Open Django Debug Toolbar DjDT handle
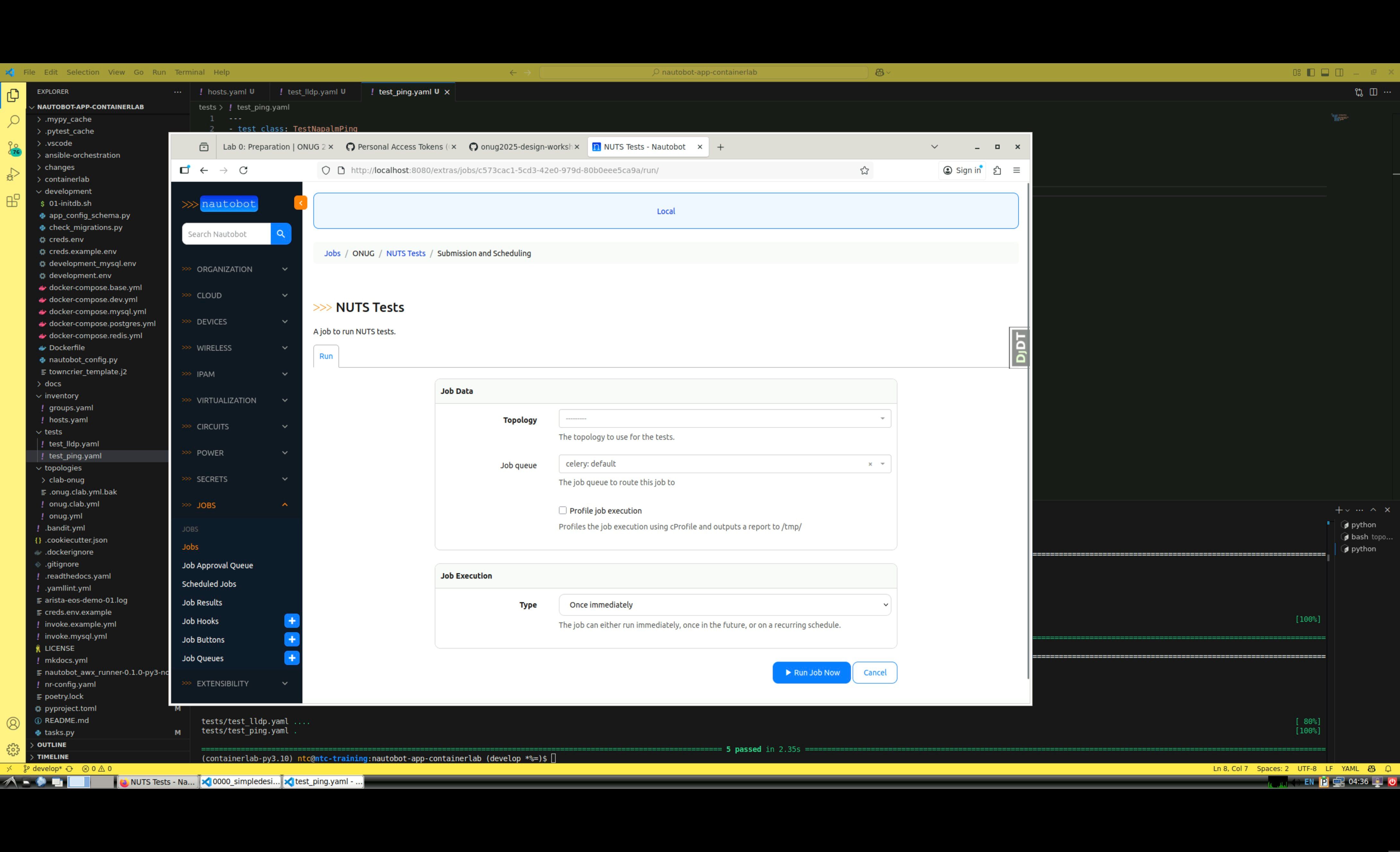The height and width of the screenshot is (852, 1400). [1020, 348]
